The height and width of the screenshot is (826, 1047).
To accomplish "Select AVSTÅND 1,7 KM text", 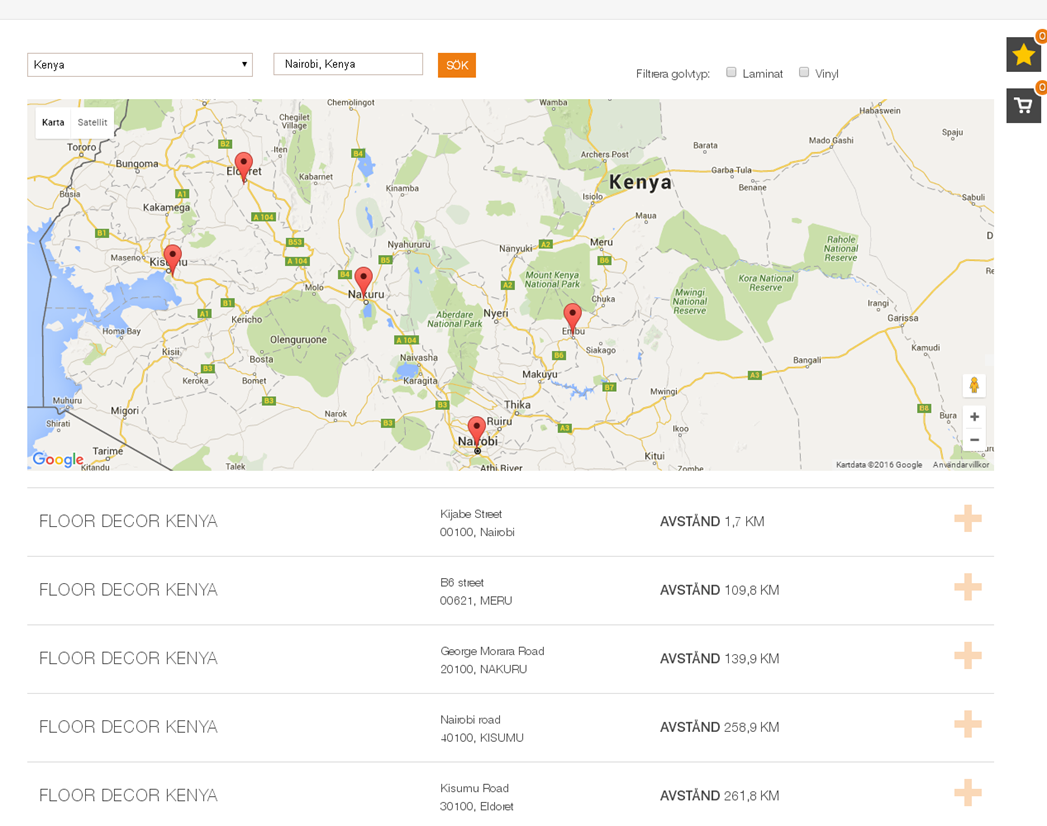I will [712, 522].
